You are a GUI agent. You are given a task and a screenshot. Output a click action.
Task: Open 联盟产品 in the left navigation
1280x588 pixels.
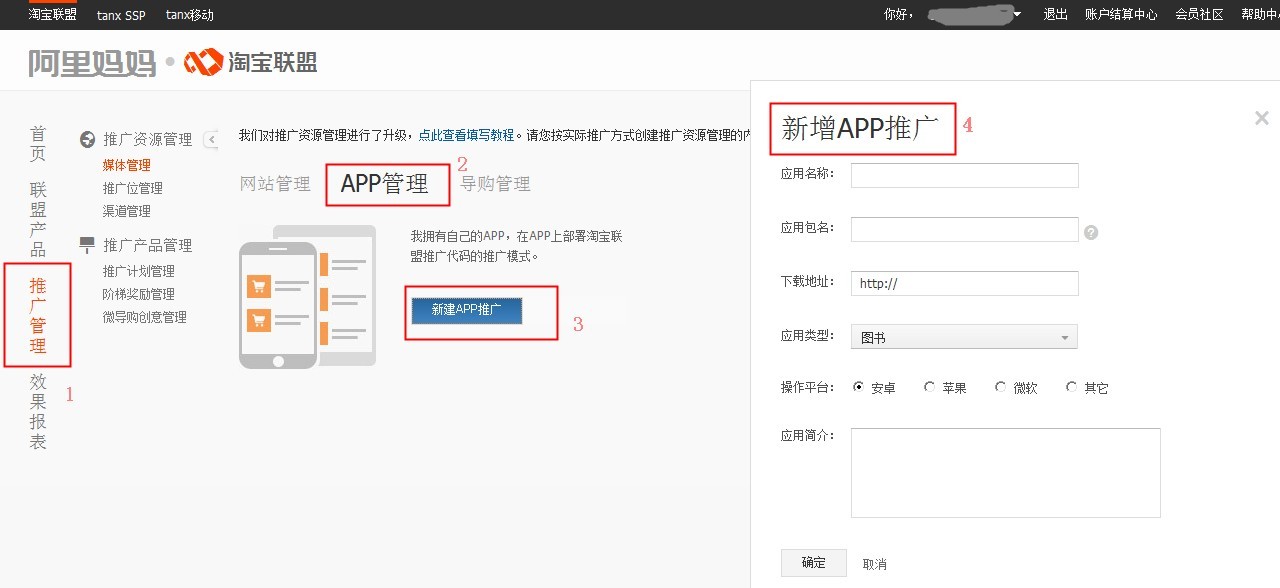[38, 219]
